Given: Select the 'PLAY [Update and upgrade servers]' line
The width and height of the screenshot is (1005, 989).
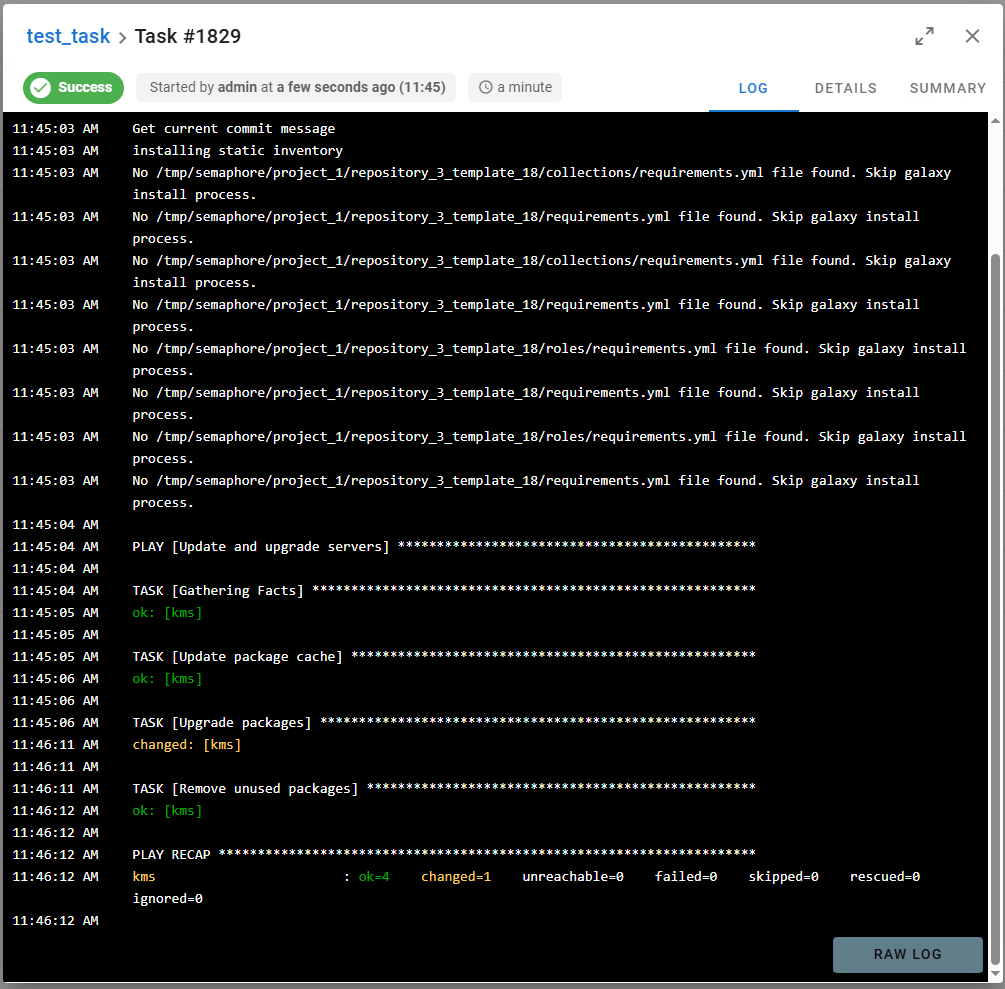Looking at the screenshot, I should coord(261,547).
